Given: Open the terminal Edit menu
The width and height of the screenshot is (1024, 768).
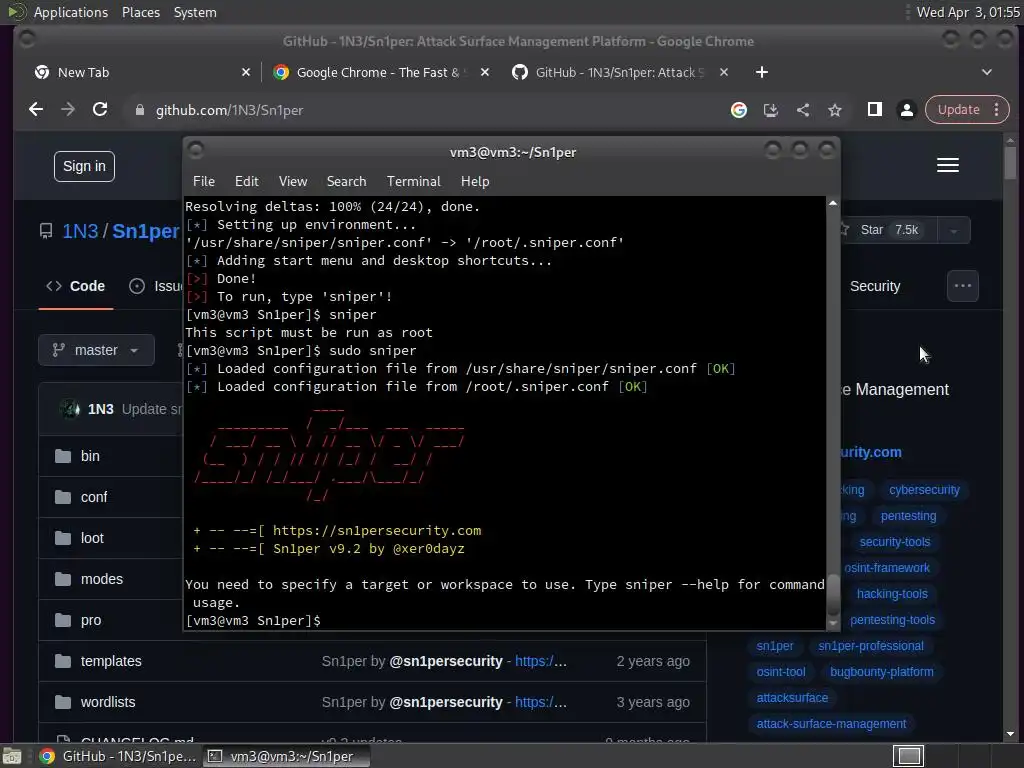Looking at the screenshot, I should coord(246,182).
